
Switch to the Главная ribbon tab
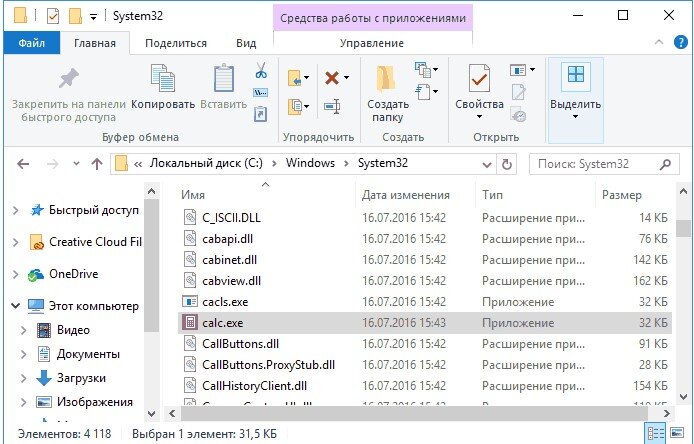[95, 43]
